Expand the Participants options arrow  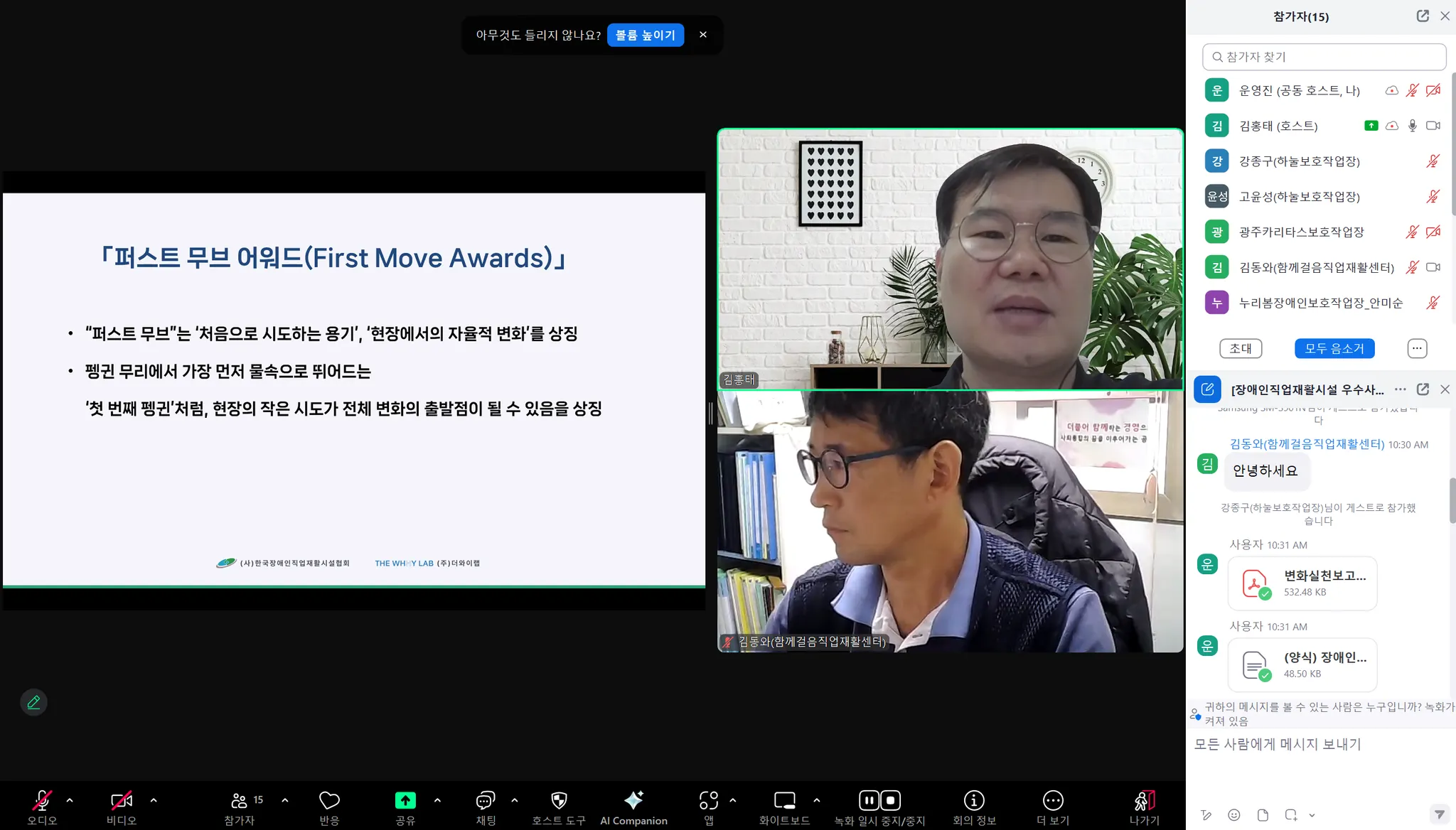pos(285,800)
